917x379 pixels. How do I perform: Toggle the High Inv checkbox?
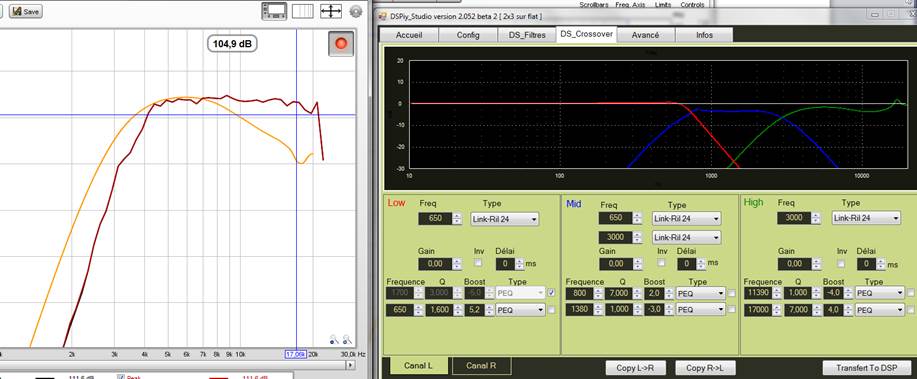pos(841,263)
